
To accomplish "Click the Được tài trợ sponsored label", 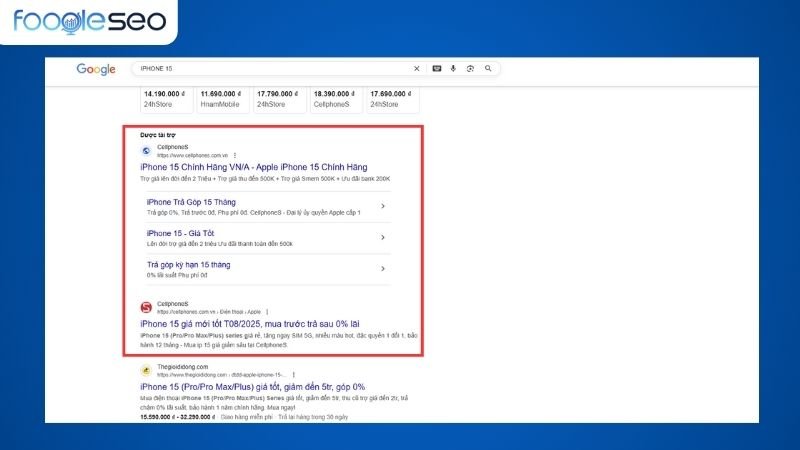I will pos(158,135).
